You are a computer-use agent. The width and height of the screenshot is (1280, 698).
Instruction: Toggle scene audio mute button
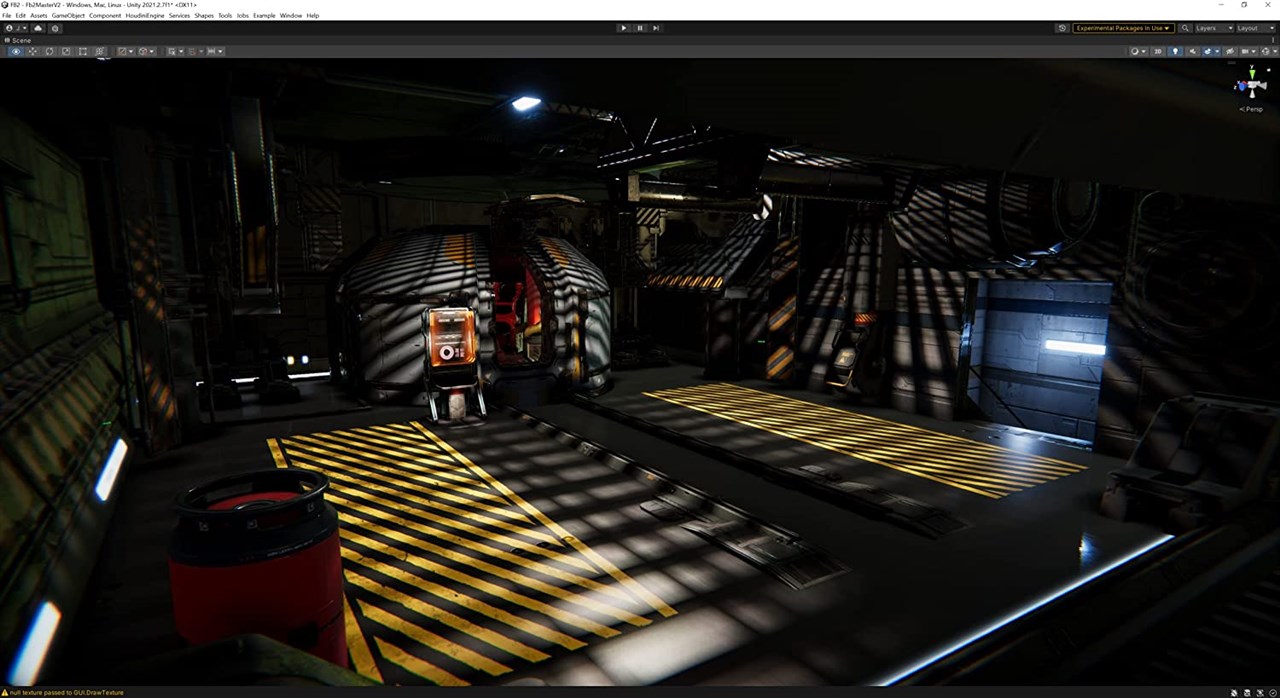(1191, 51)
